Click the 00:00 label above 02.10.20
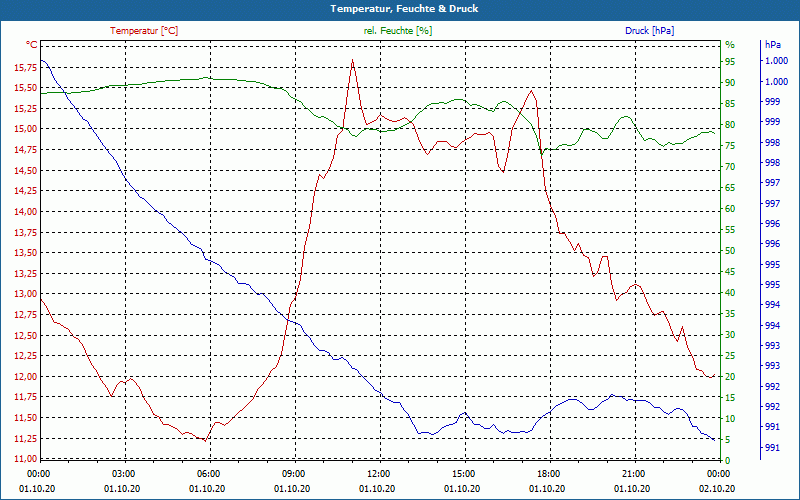Image resolution: width=800 pixels, height=500 pixels. [x=718, y=473]
